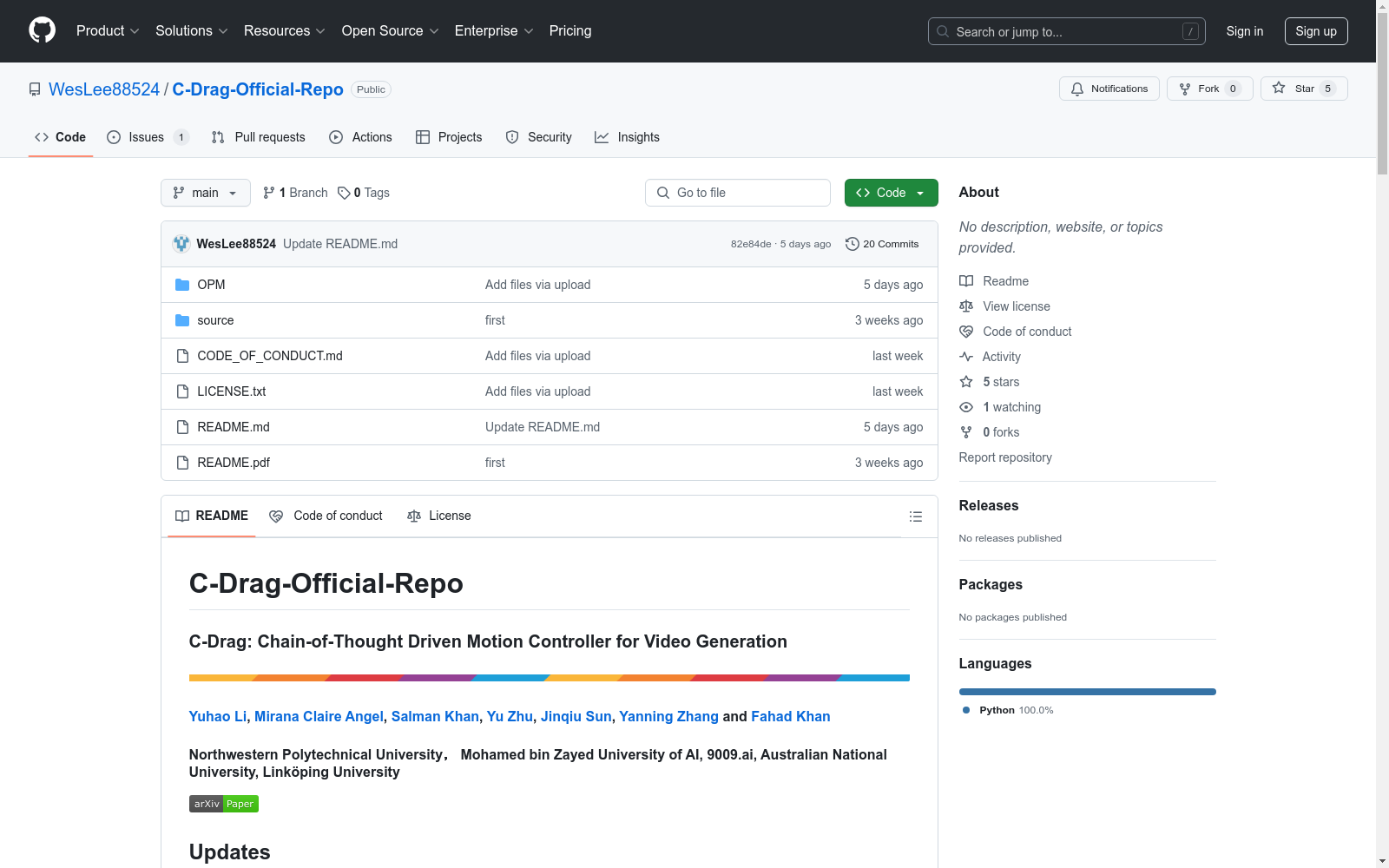1389x868 pixels.
Task: Click the stars icon beside 5 stars
Action: point(966,382)
